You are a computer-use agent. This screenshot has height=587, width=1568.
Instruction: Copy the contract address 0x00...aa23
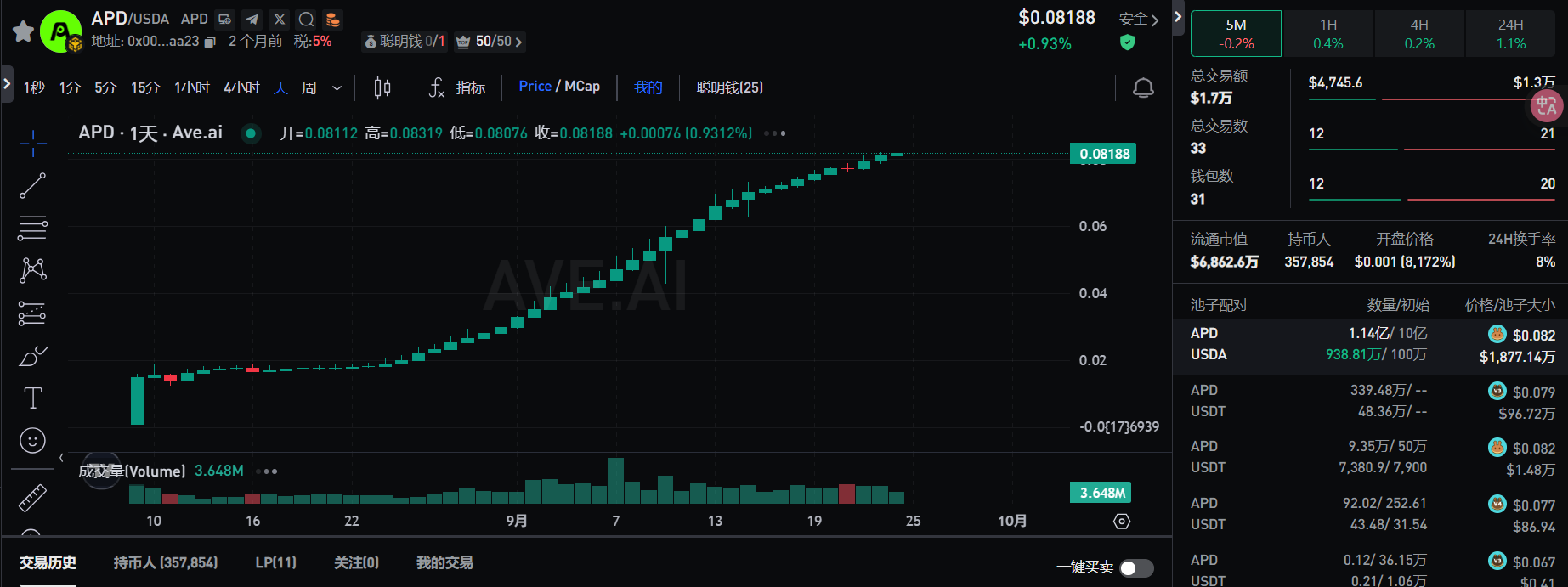(x=211, y=42)
